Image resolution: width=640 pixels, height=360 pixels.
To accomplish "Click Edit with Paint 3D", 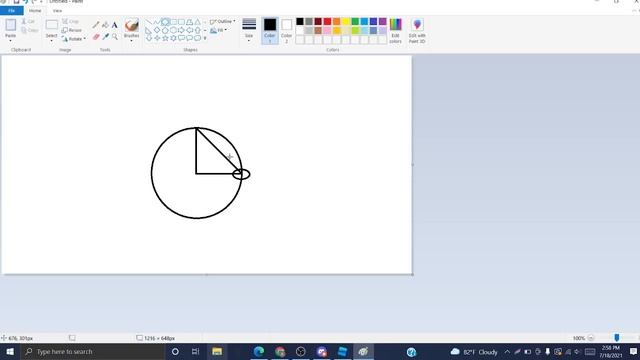I will point(417,31).
